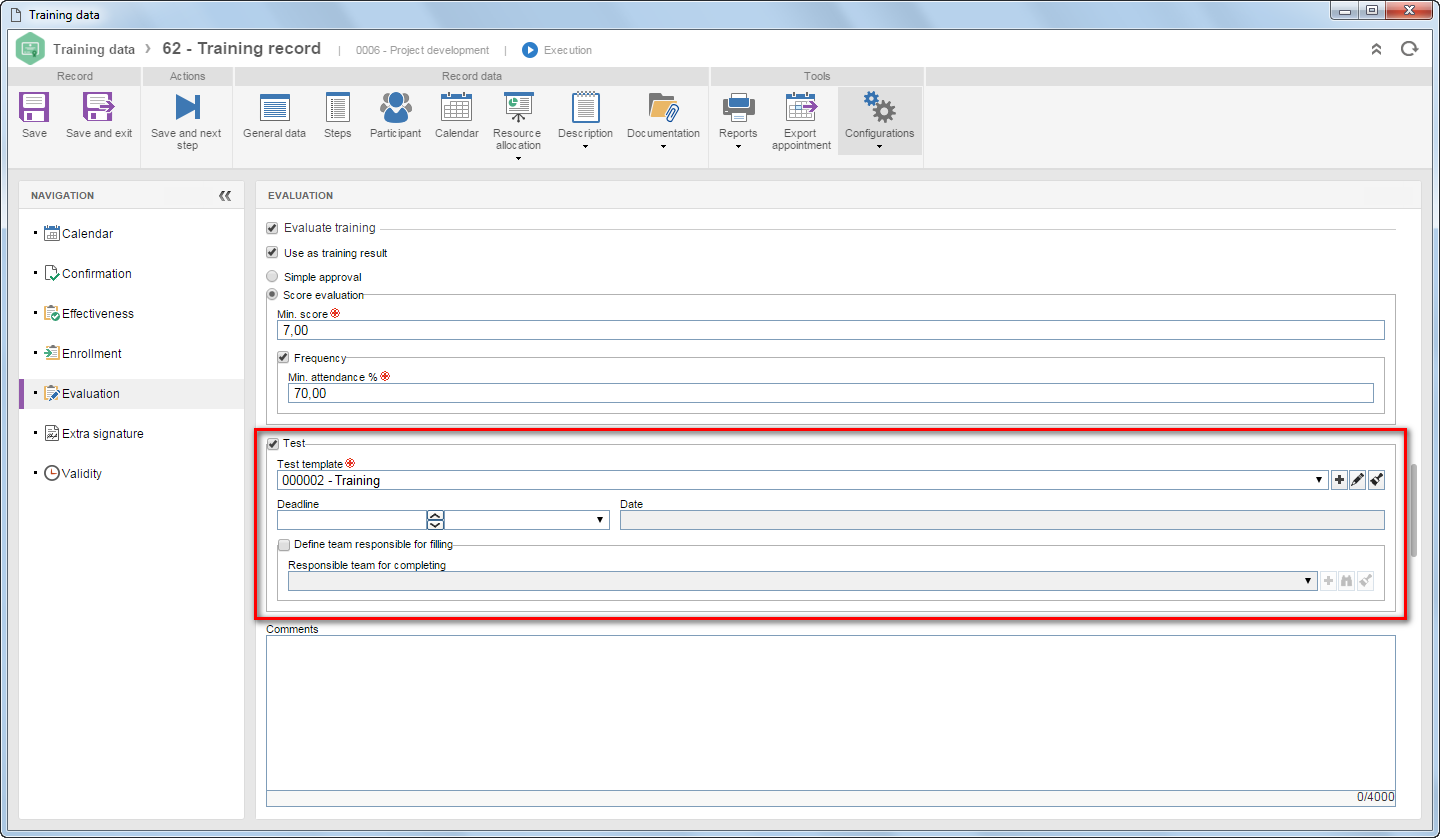The width and height of the screenshot is (1440, 838).
Task: Toggle Use as training result checkbox
Action: tap(272, 253)
